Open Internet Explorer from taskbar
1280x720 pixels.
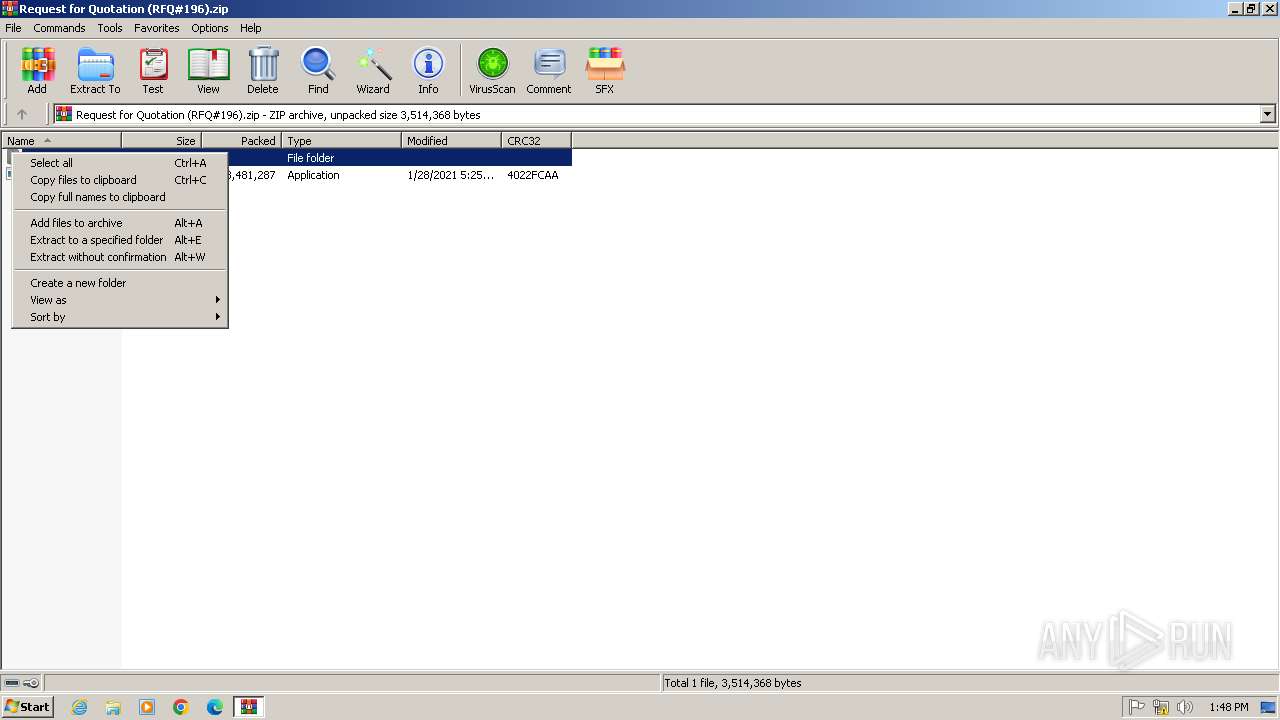click(79, 707)
